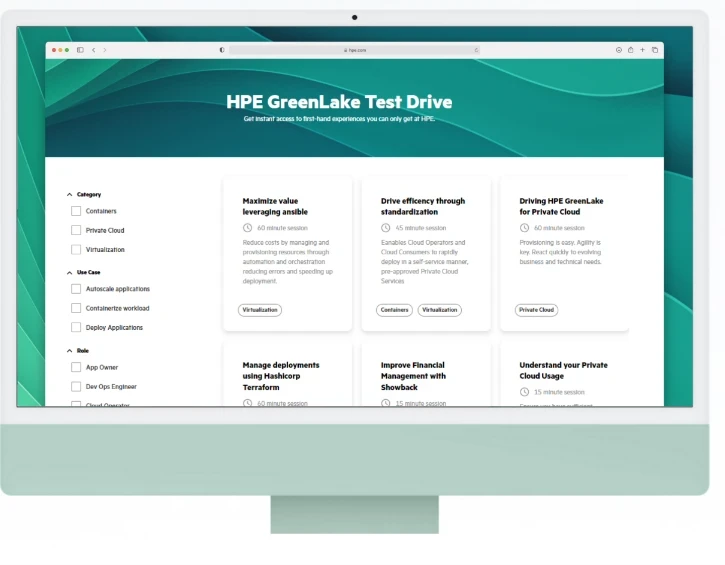
Task: Check the Containers category checkbox
Action: [76, 211]
